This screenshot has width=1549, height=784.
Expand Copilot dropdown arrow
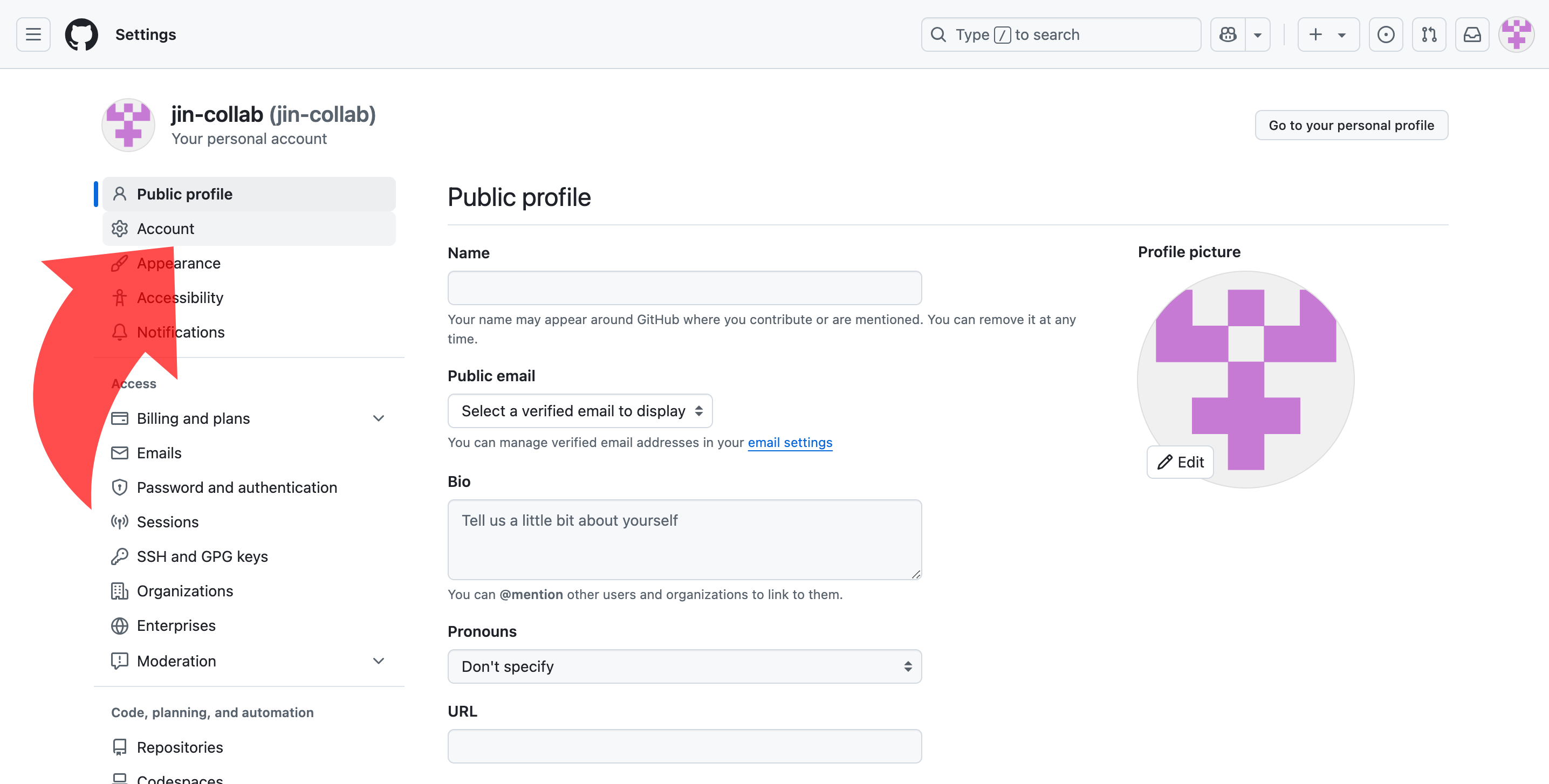[1257, 35]
